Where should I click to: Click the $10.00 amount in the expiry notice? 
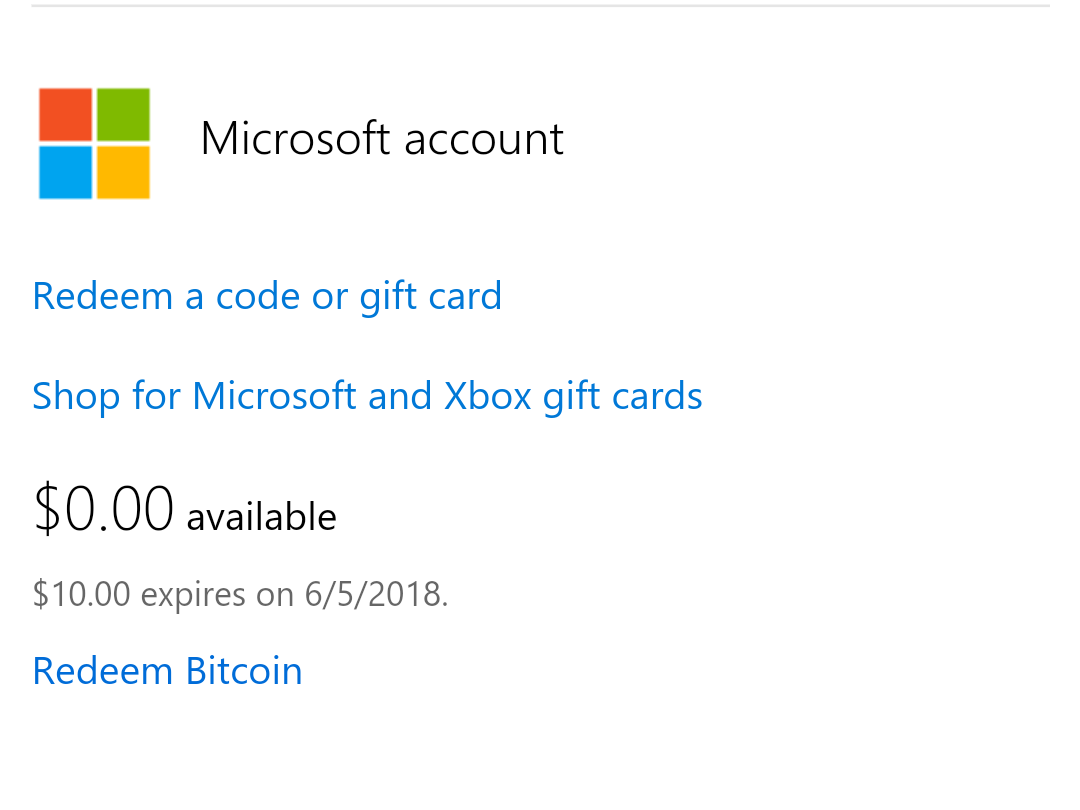click(81, 594)
